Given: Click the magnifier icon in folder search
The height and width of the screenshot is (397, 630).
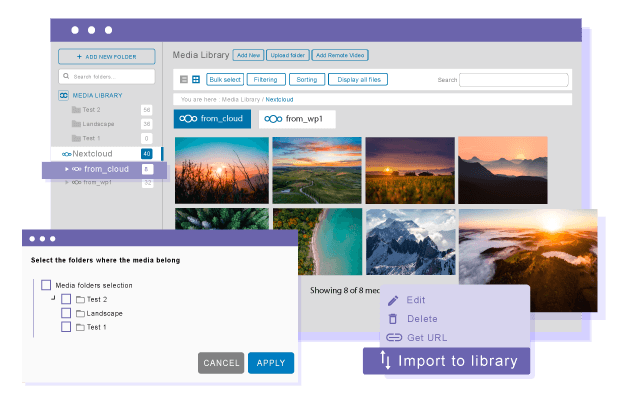Looking at the screenshot, I should (66, 76).
